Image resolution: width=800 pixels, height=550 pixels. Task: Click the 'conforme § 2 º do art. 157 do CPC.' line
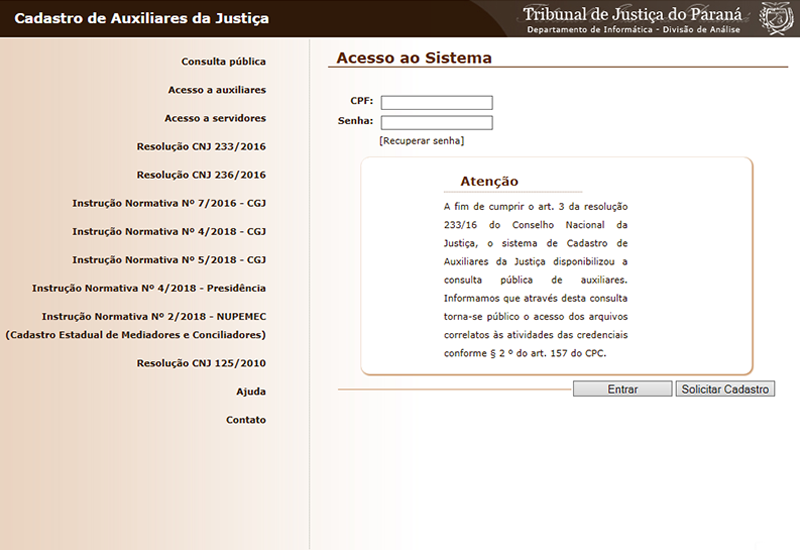525,353
